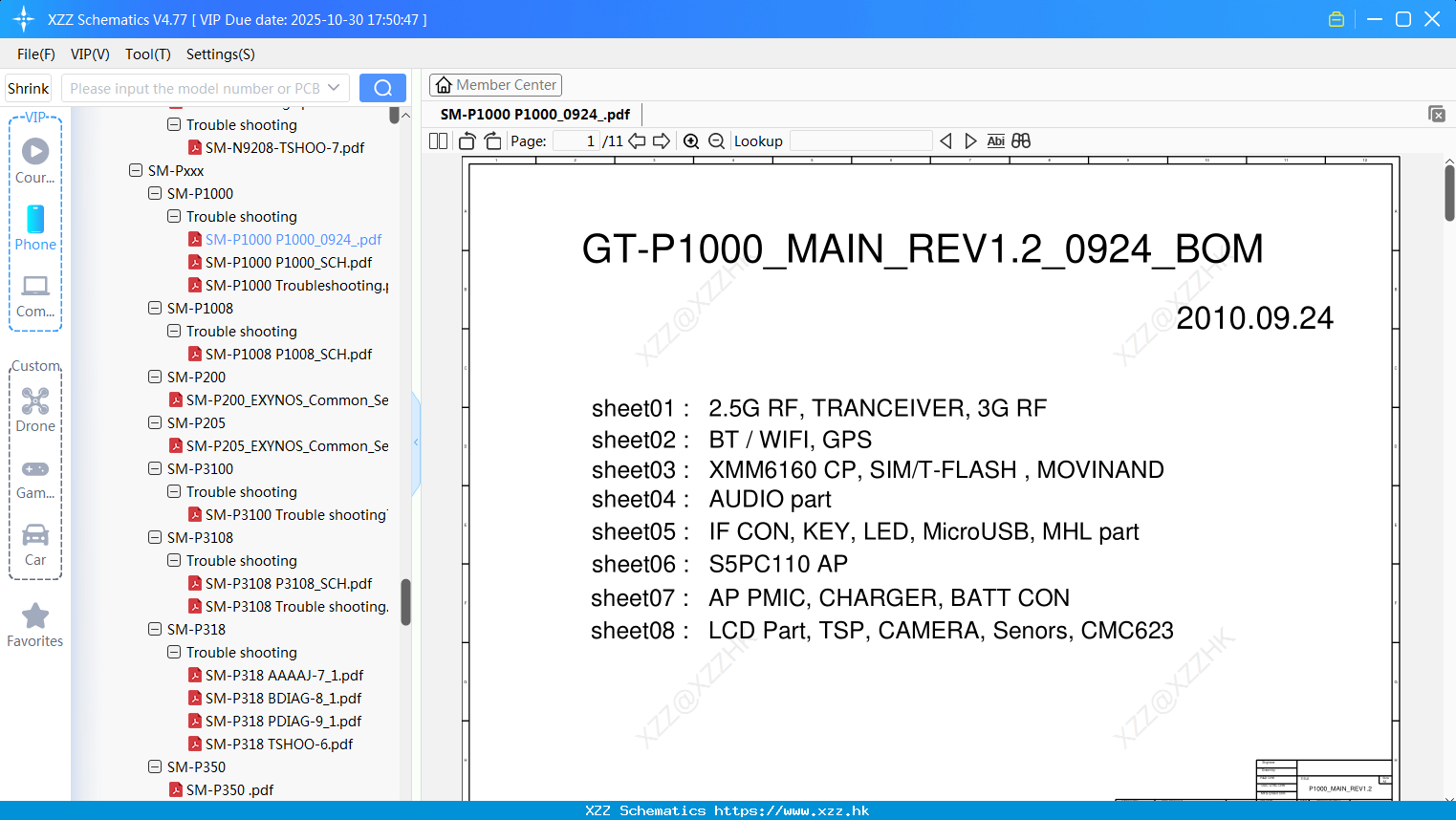
Task: Find previous lookup match
Action: [945, 140]
